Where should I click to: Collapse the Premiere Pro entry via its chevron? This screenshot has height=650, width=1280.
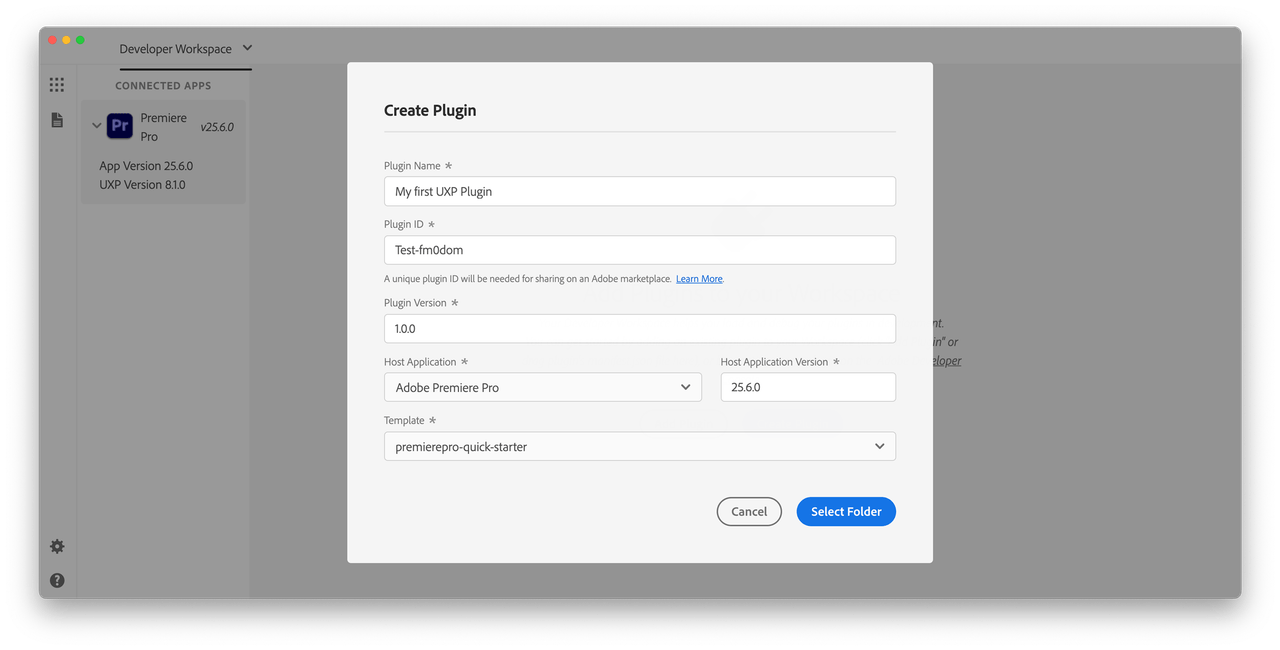pos(96,125)
